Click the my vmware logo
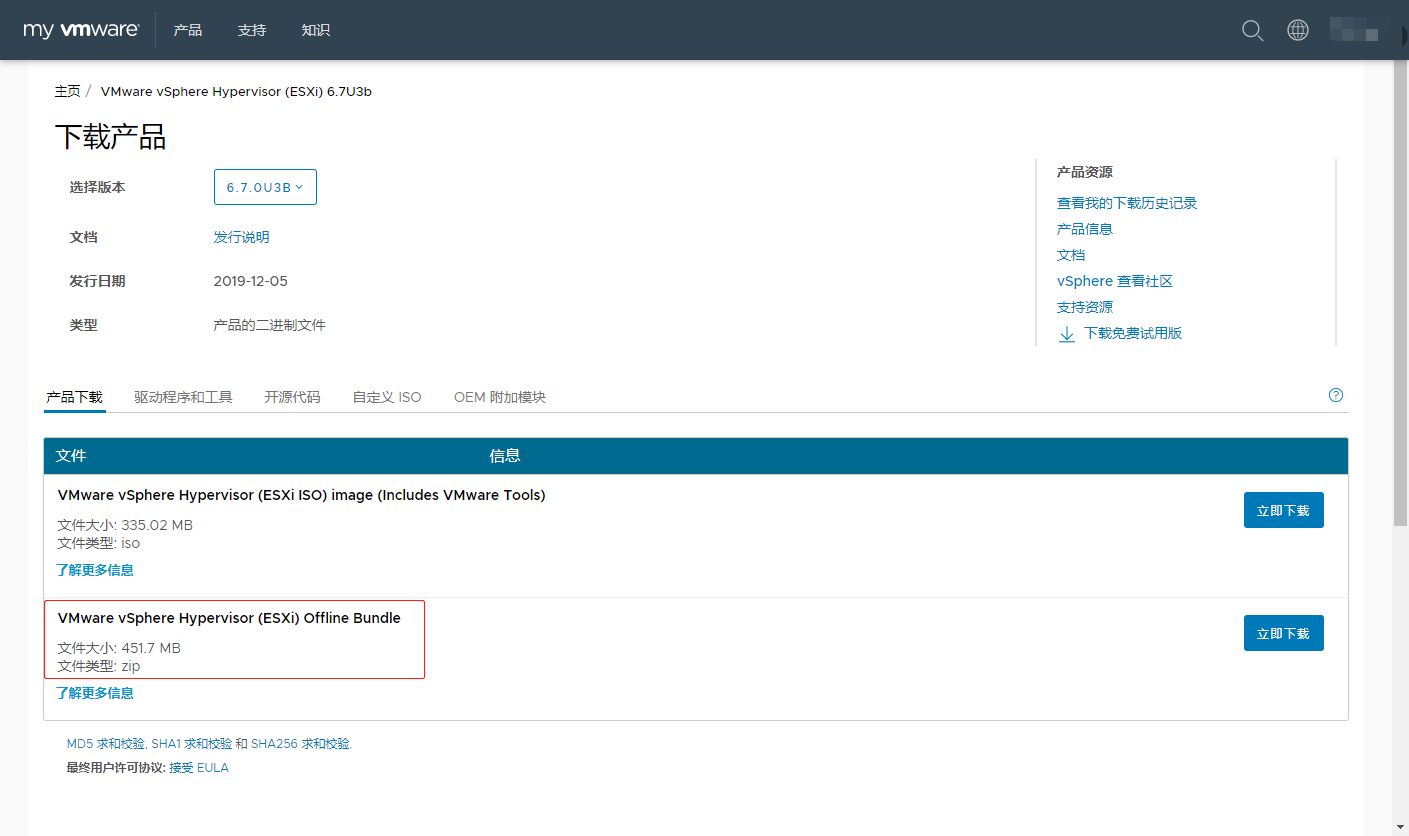Viewport: 1409px width, 836px height. point(81,30)
